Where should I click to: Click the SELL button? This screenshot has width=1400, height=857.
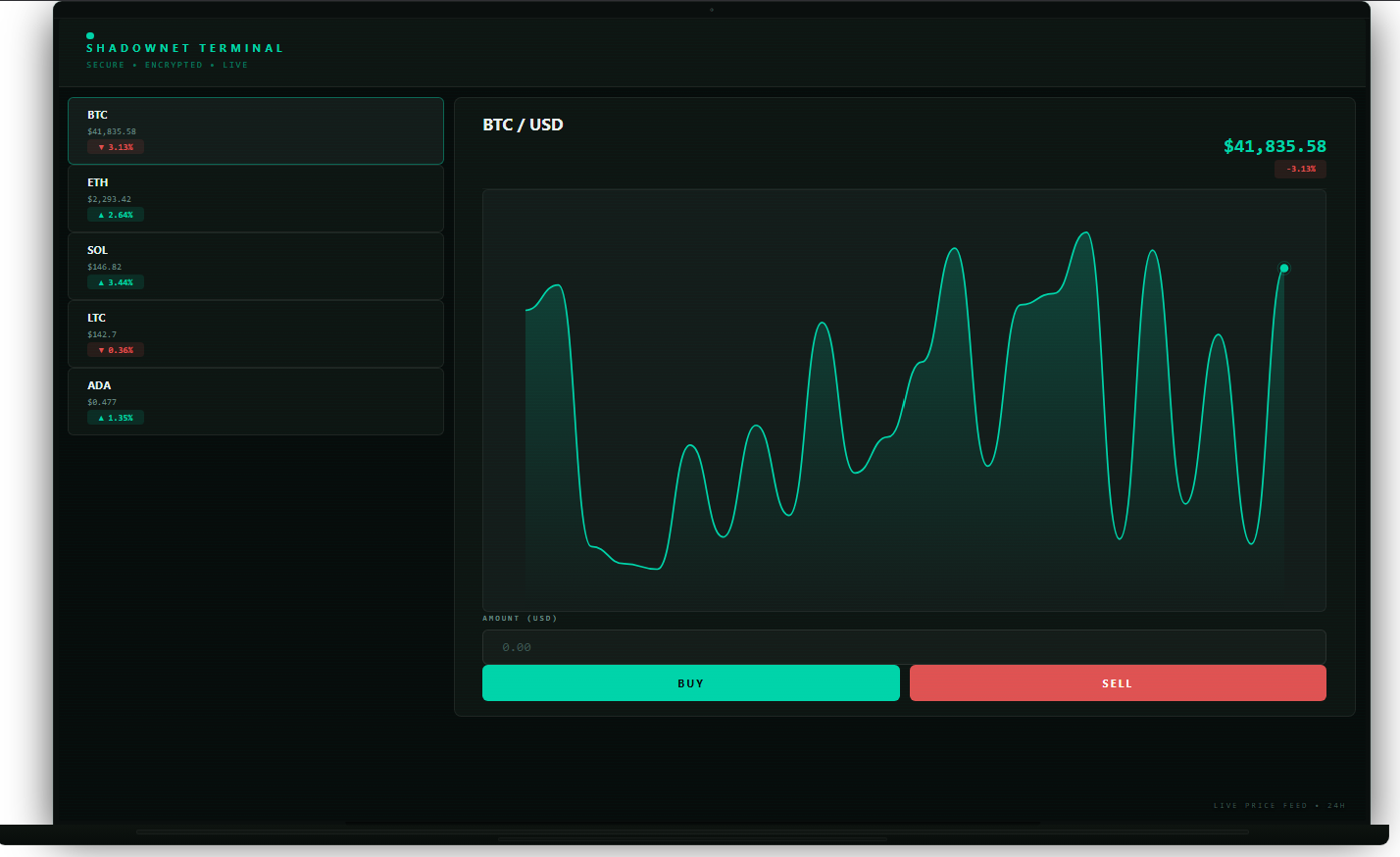1118,683
